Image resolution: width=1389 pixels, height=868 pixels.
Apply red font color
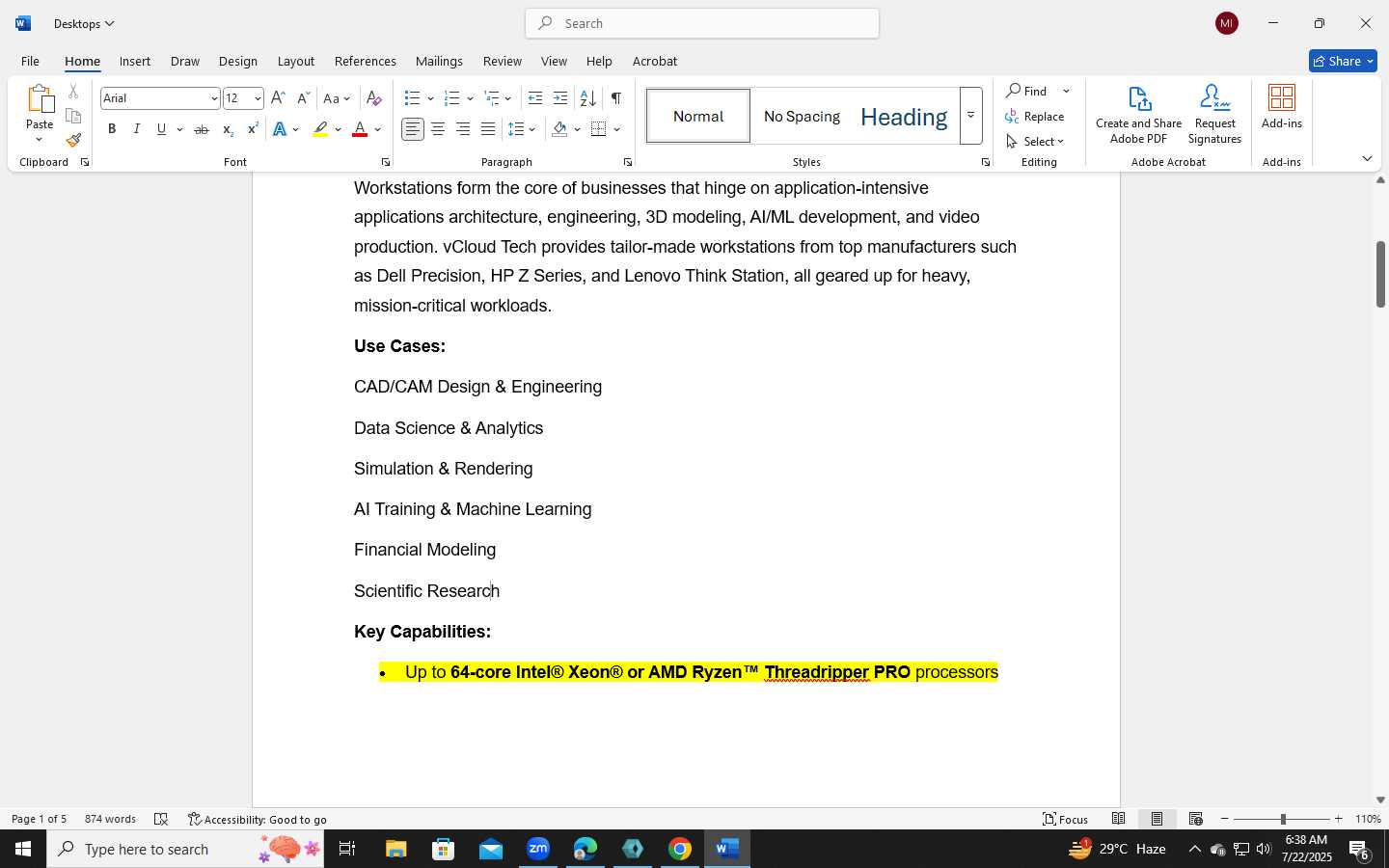[x=360, y=129]
